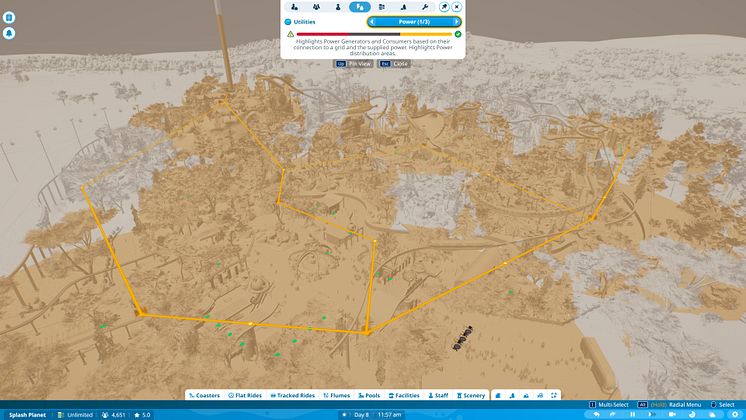This screenshot has height=420, width=746.
Task: Open the Coasters build menu
Action: click(x=204, y=395)
